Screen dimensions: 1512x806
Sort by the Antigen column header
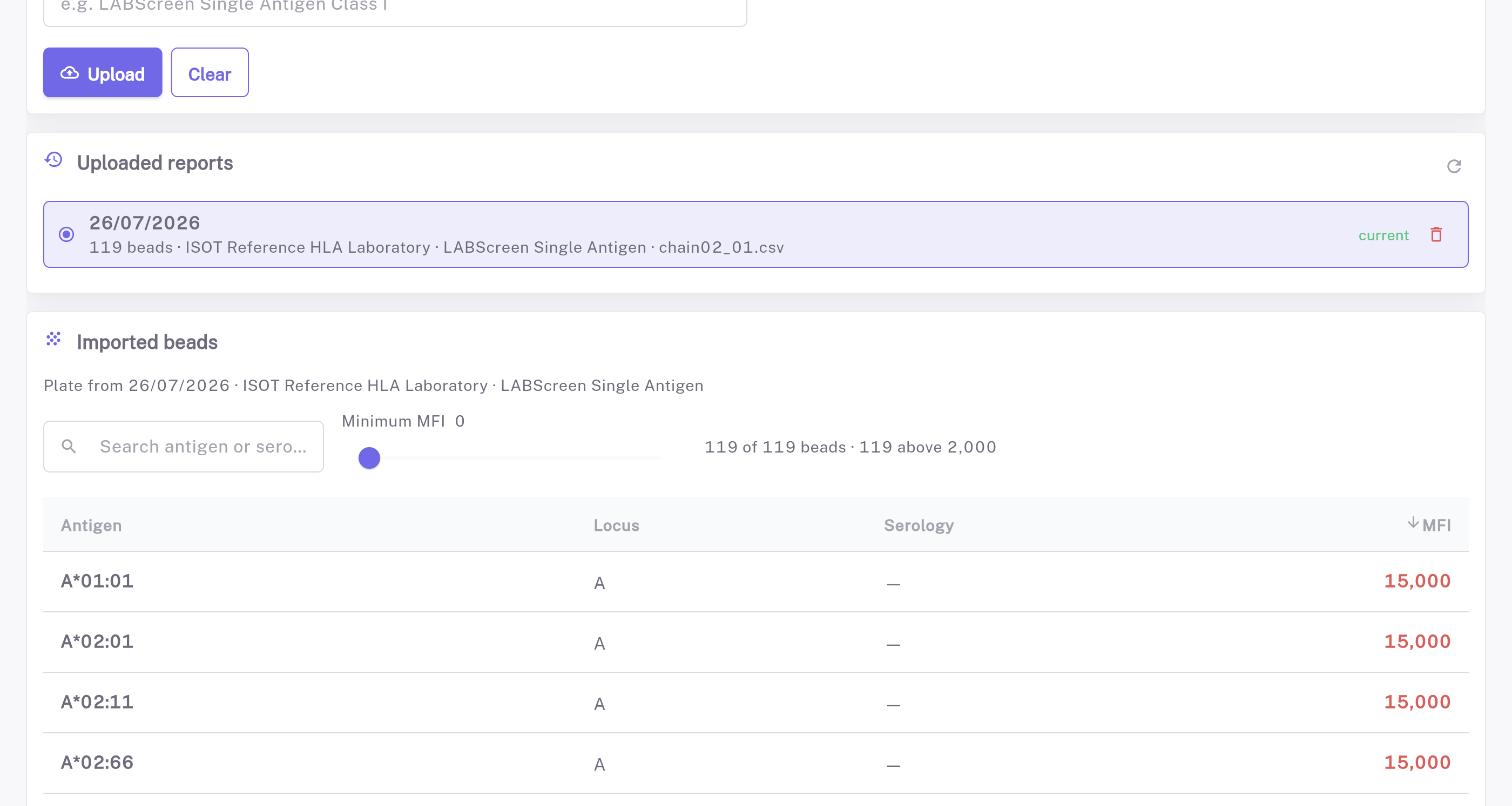point(91,525)
